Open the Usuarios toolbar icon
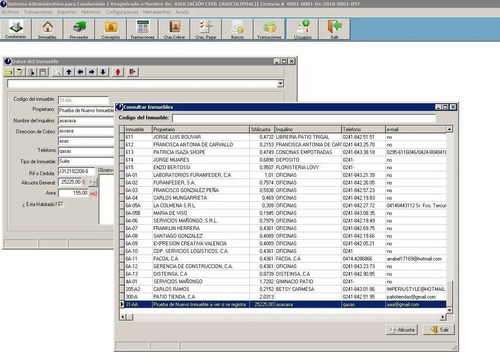 click(303, 29)
